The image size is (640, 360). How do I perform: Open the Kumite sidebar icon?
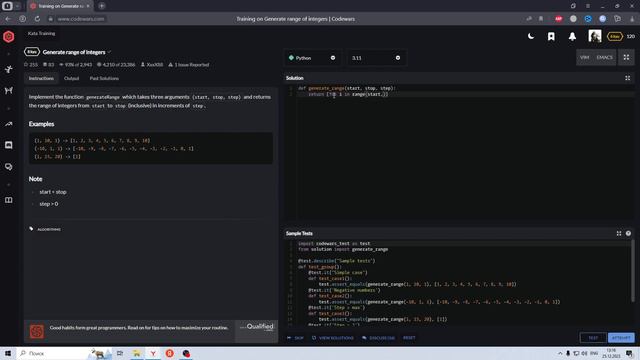pyautogui.click(x=9, y=90)
